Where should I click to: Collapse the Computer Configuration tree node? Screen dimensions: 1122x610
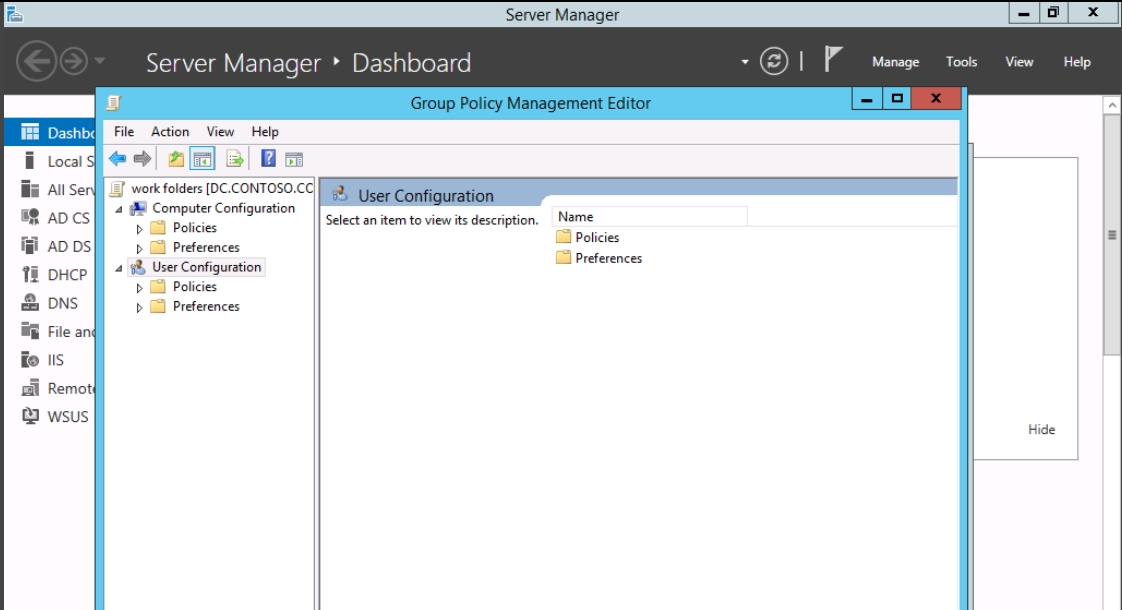(x=120, y=209)
